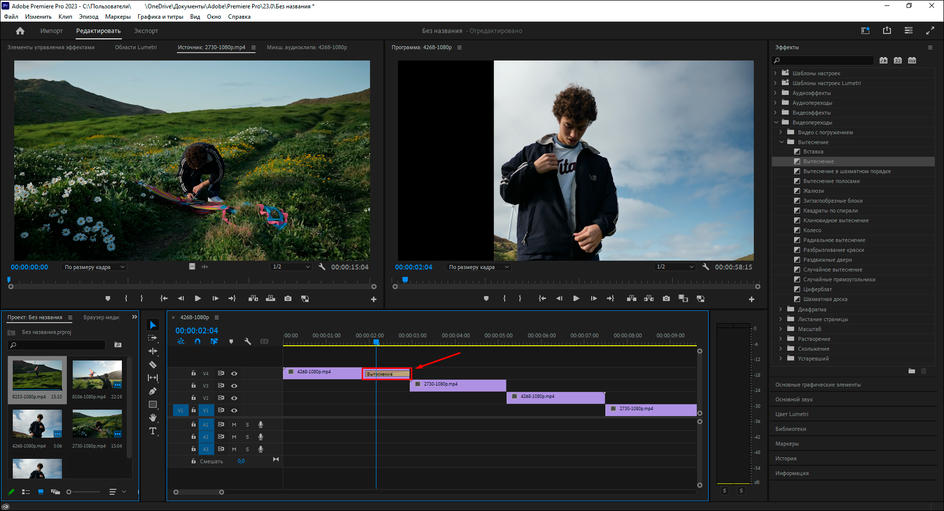Open Program monitor 1/2 resolution dropdown
The height and width of the screenshot is (511, 944).
coord(675,267)
